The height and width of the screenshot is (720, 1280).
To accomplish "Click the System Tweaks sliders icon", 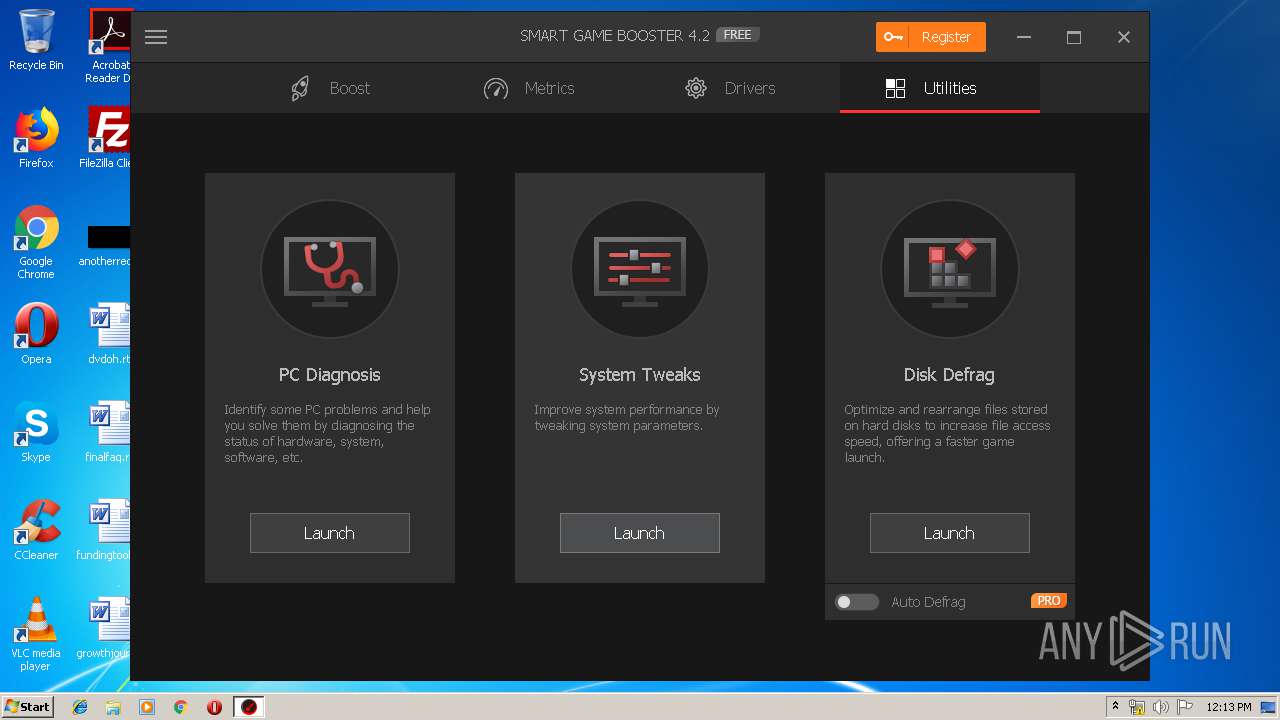I will click(640, 269).
